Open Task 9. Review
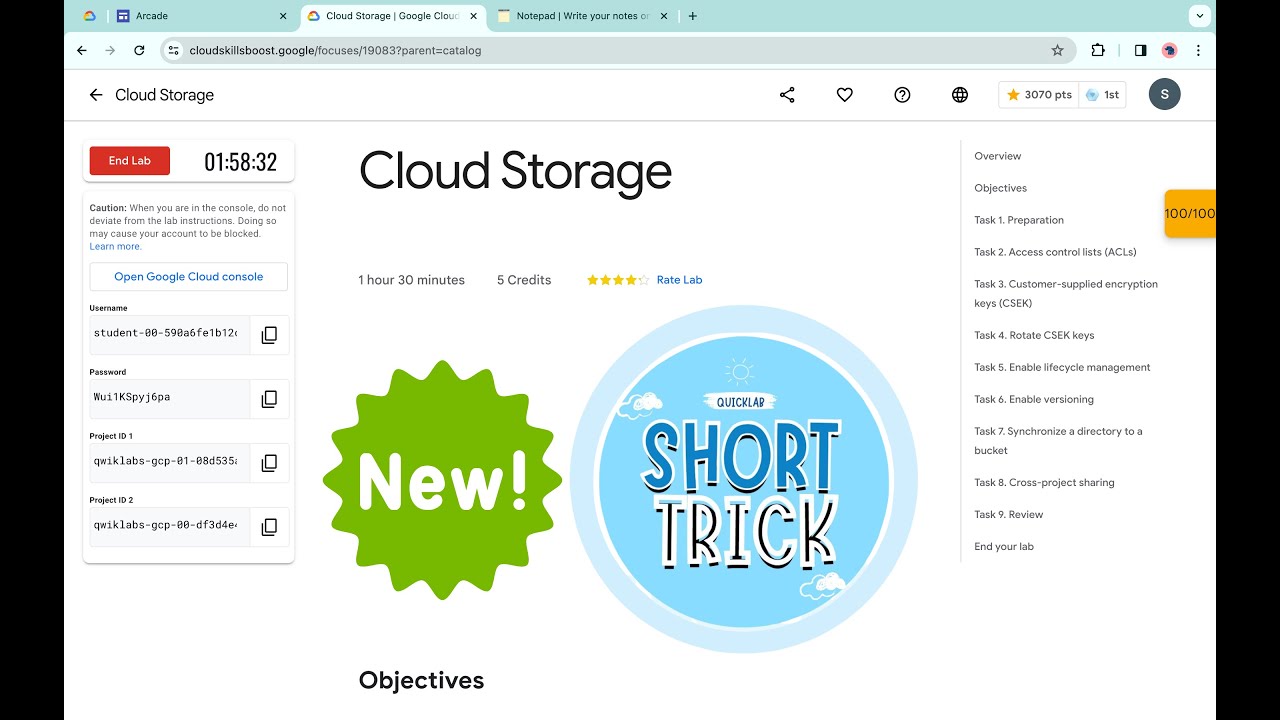The height and width of the screenshot is (720, 1280). (1008, 514)
